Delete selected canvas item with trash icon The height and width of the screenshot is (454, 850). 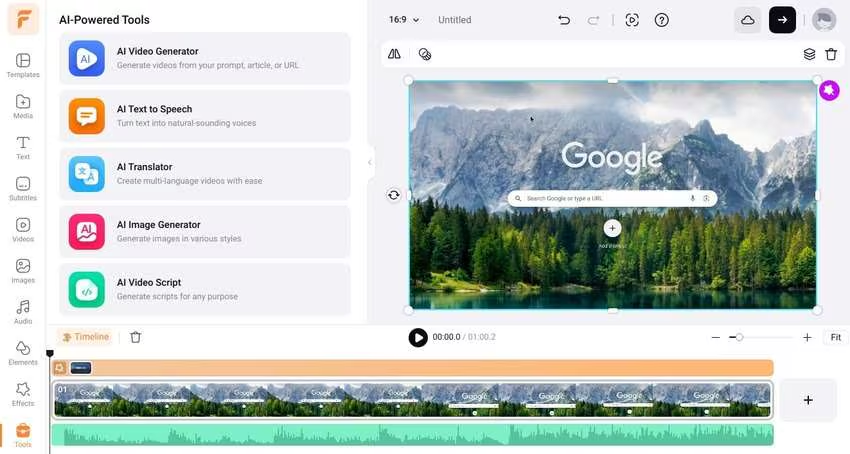point(831,54)
